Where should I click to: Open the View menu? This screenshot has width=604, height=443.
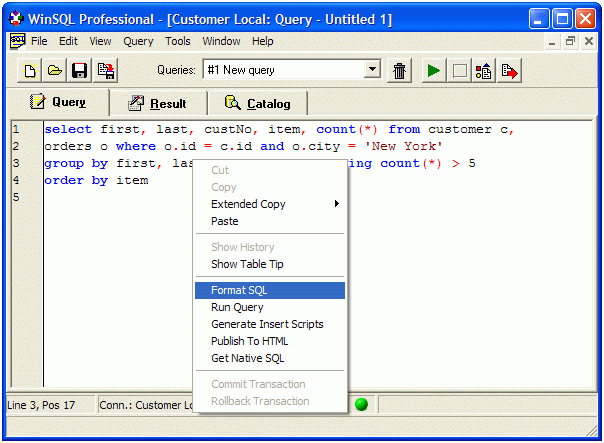pyautogui.click(x=100, y=41)
